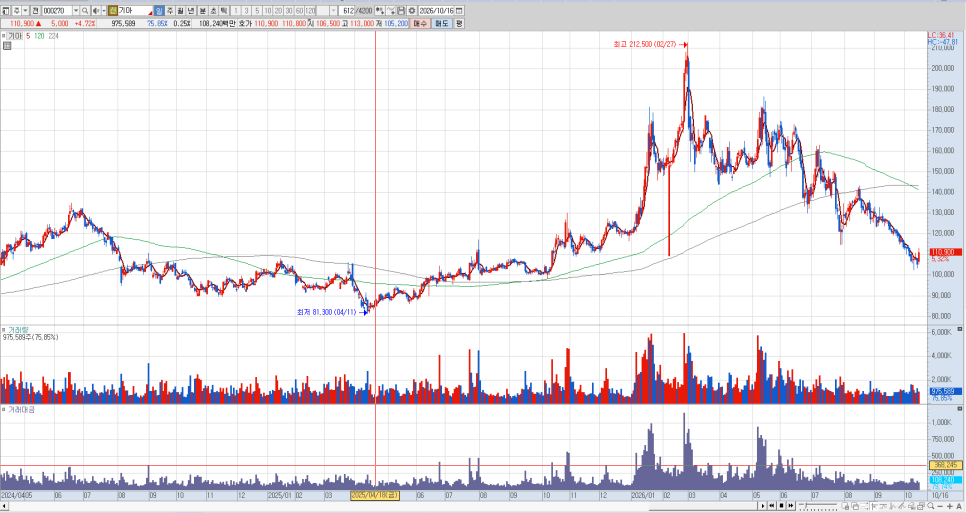Click the 주 type button in the top-left corner
Screen dimensions: 966x513
(x=17, y=10)
